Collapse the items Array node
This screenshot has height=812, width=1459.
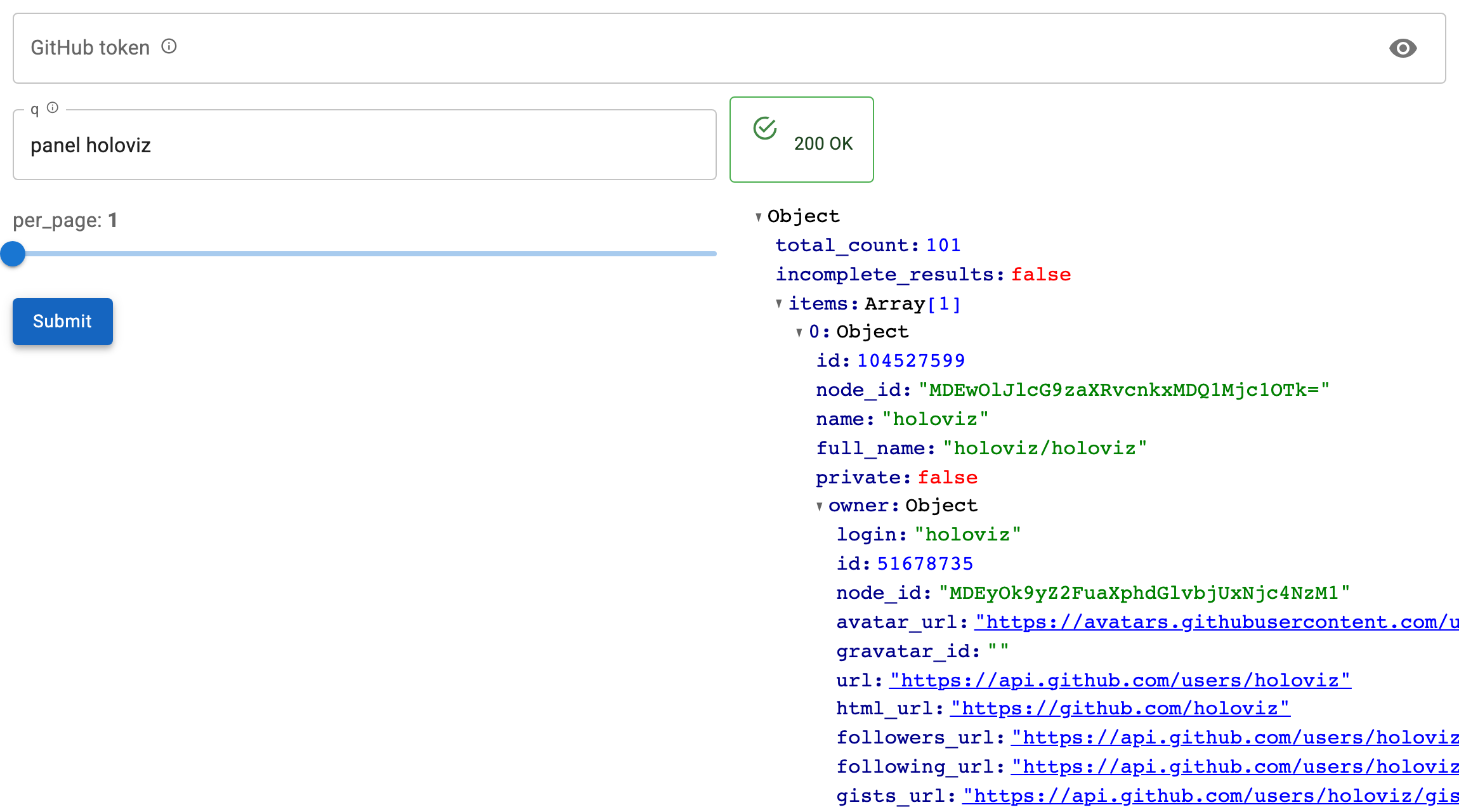(779, 304)
